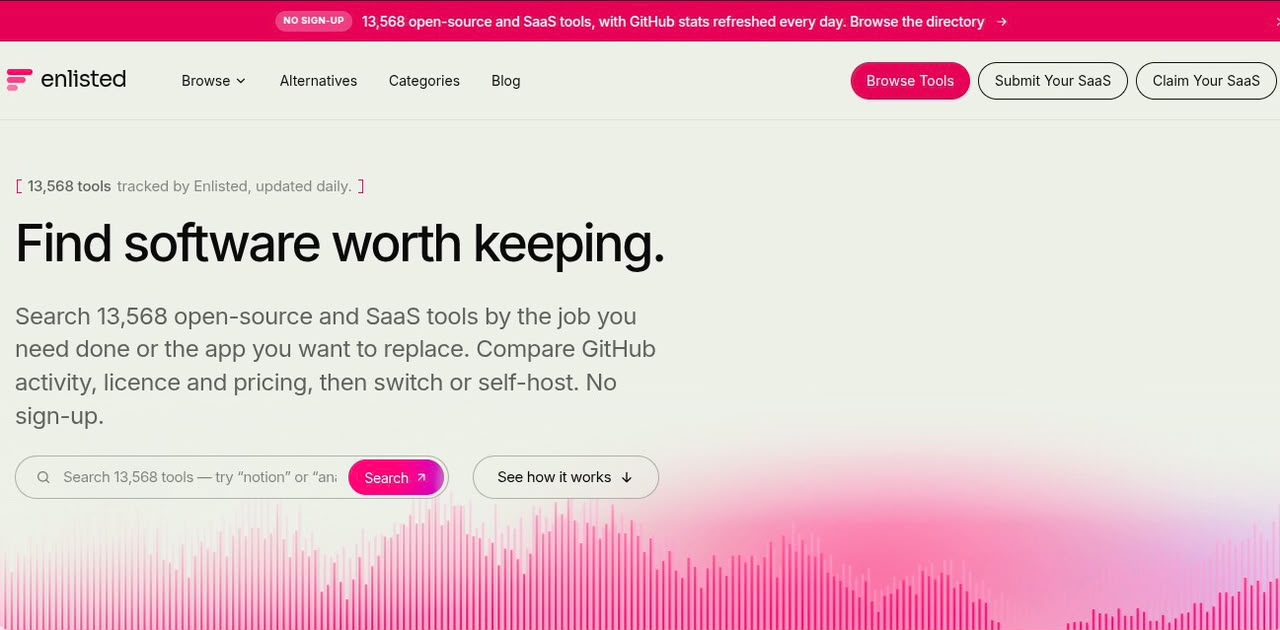Image resolution: width=1280 pixels, height=630 pixels.
Task: Click the "13,568 tools" tracked text
Action: pos(69,186)
